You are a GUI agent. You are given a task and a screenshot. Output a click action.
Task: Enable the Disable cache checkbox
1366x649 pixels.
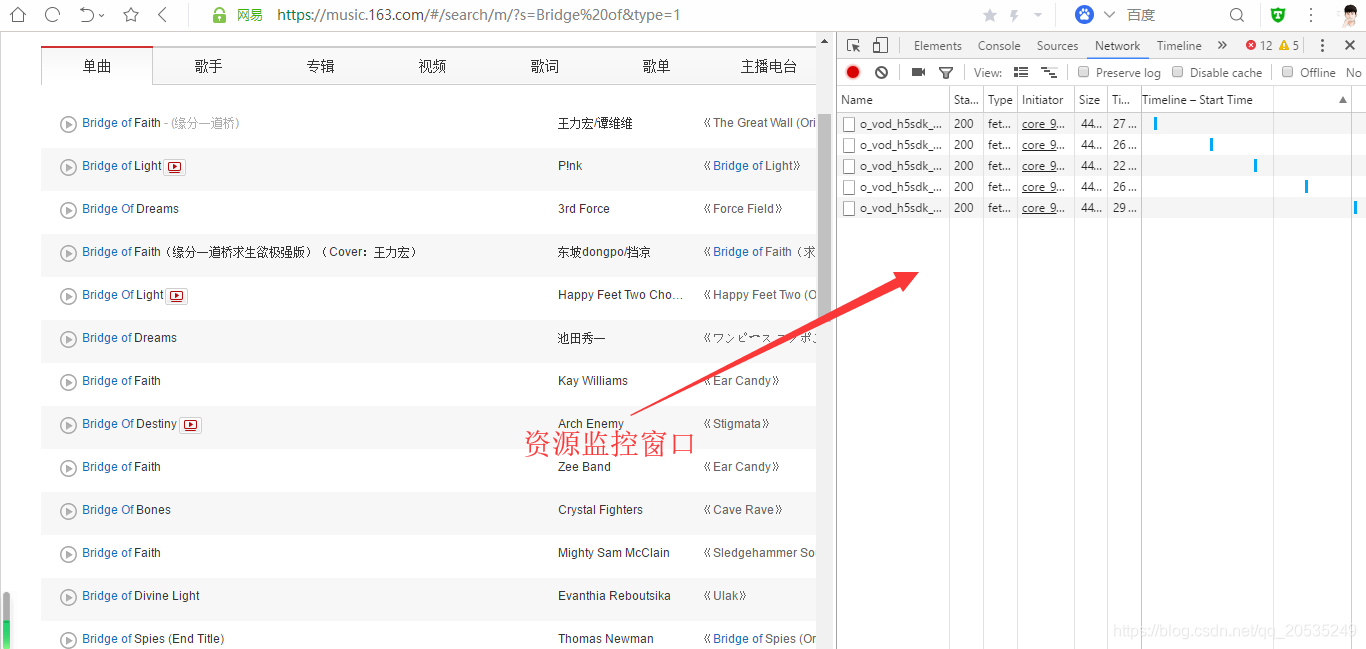point(1177,72)
